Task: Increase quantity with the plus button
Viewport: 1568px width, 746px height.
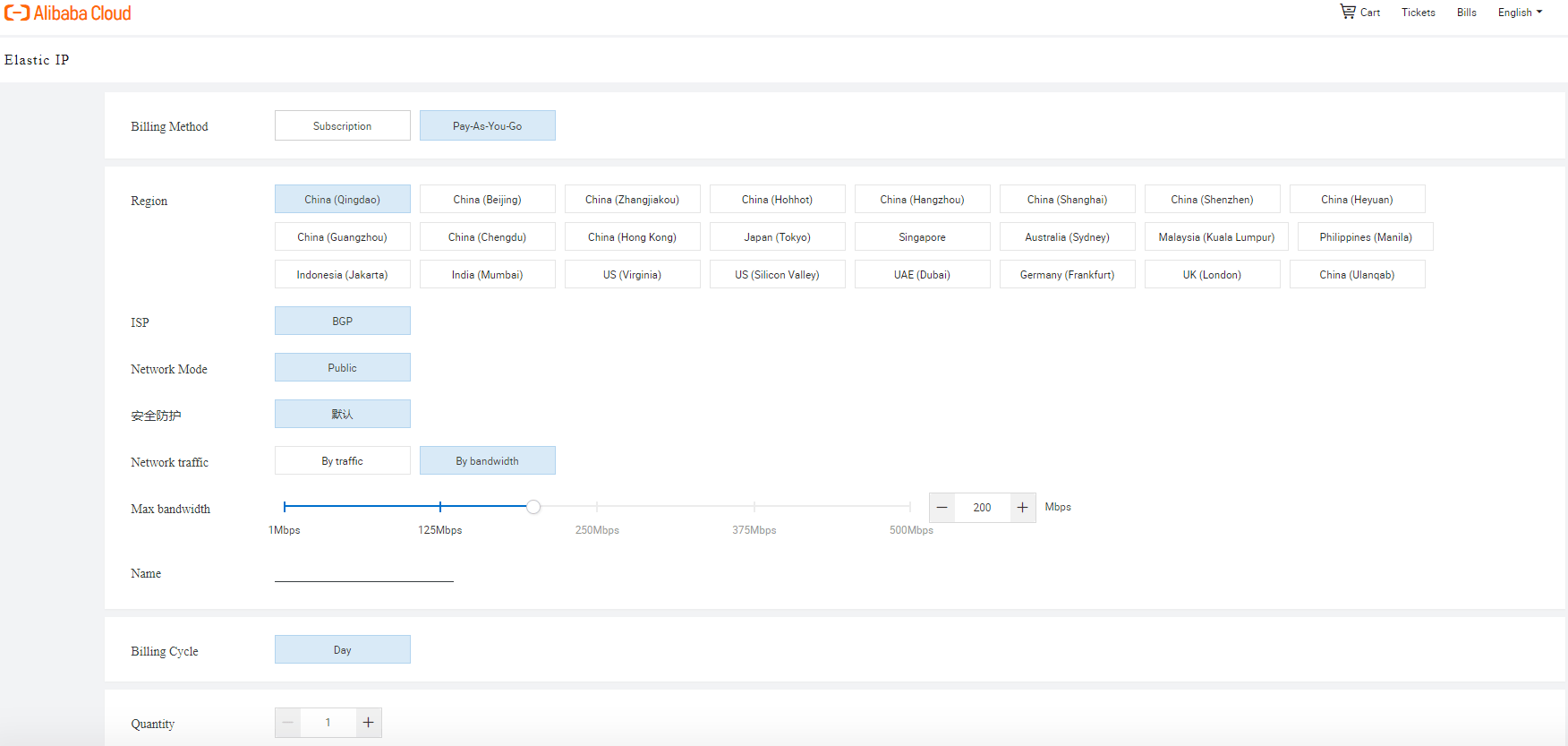Action: tap(368, 723)
